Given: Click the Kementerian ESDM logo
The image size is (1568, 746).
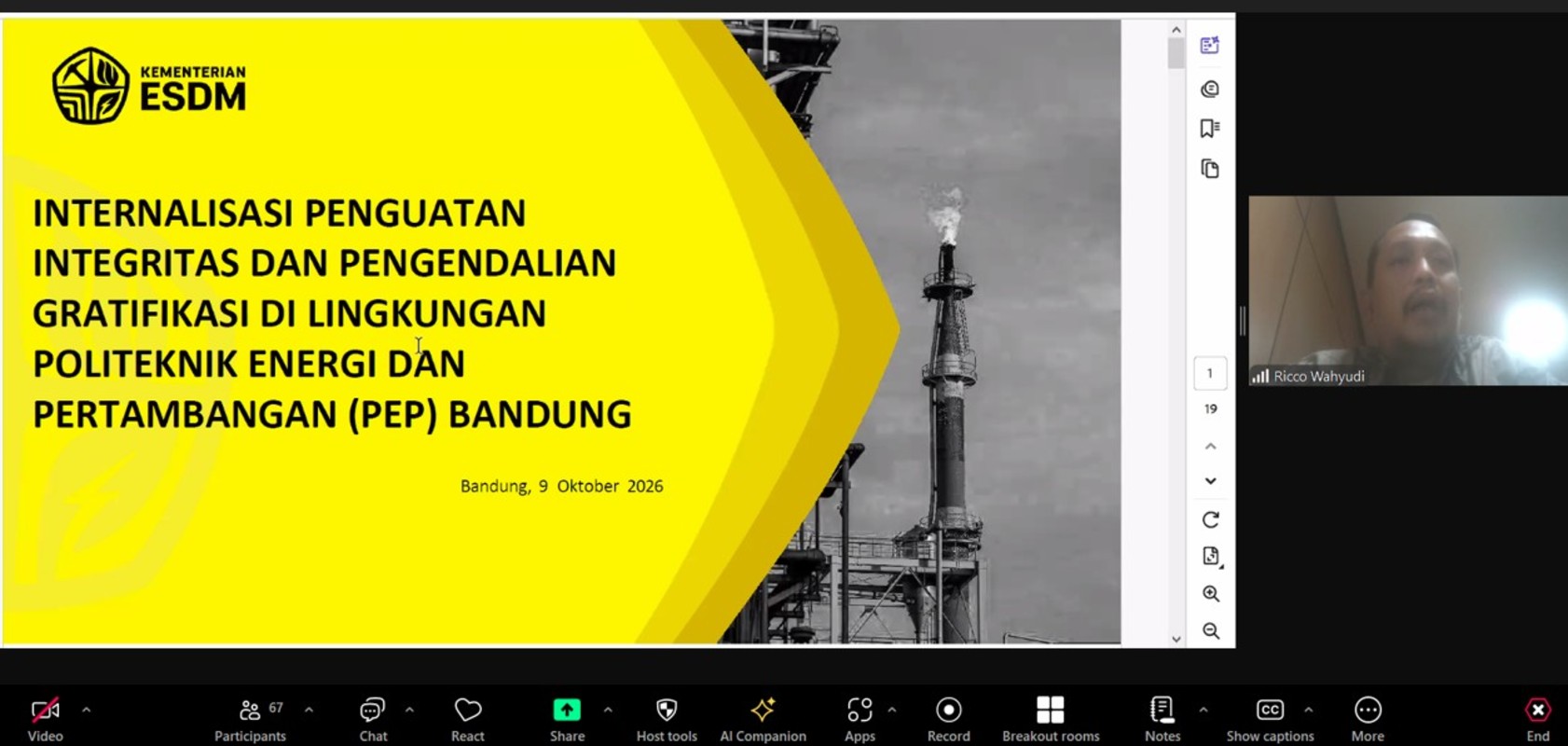Looking at the screenshot, I should (149, 86).
